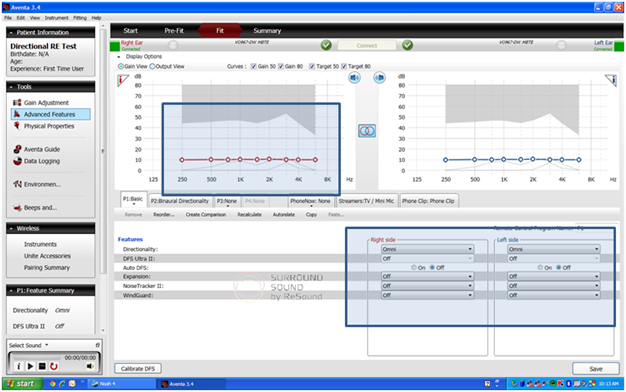Loop the sound with repeat icon
Viewport: 626px width, 392px height.
[53, 366]
